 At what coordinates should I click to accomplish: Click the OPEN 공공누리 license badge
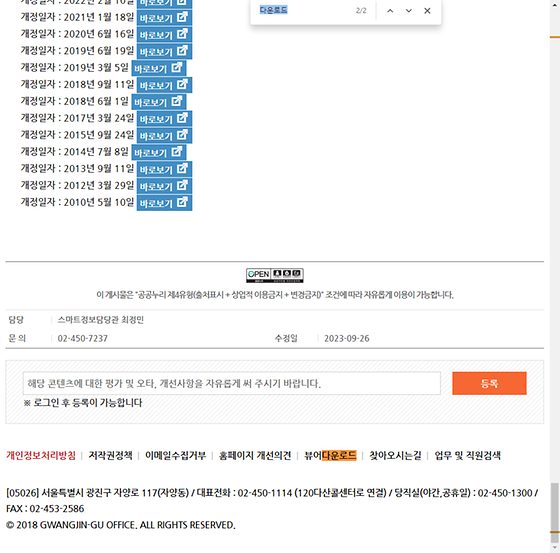(x=275, y=275)
